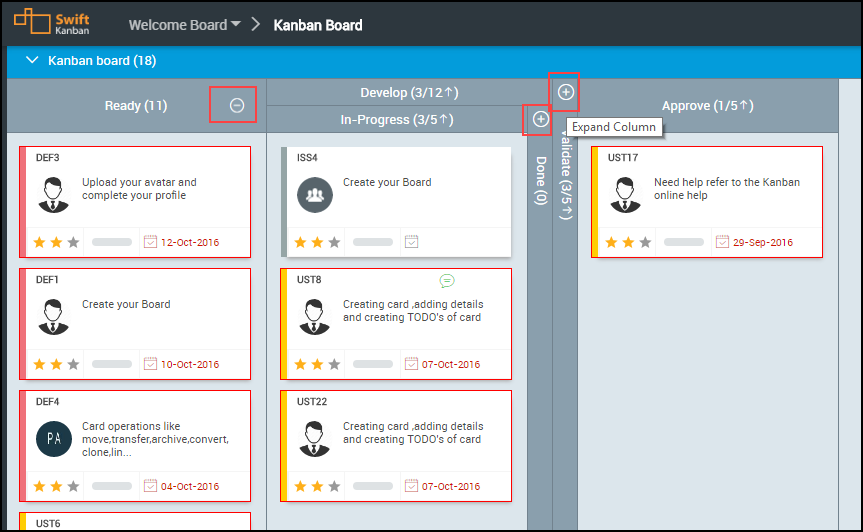The width and height of the screenshot is (863, 532).
Task: Click the Develop (3/12) column header
Action: coord(409,92)
